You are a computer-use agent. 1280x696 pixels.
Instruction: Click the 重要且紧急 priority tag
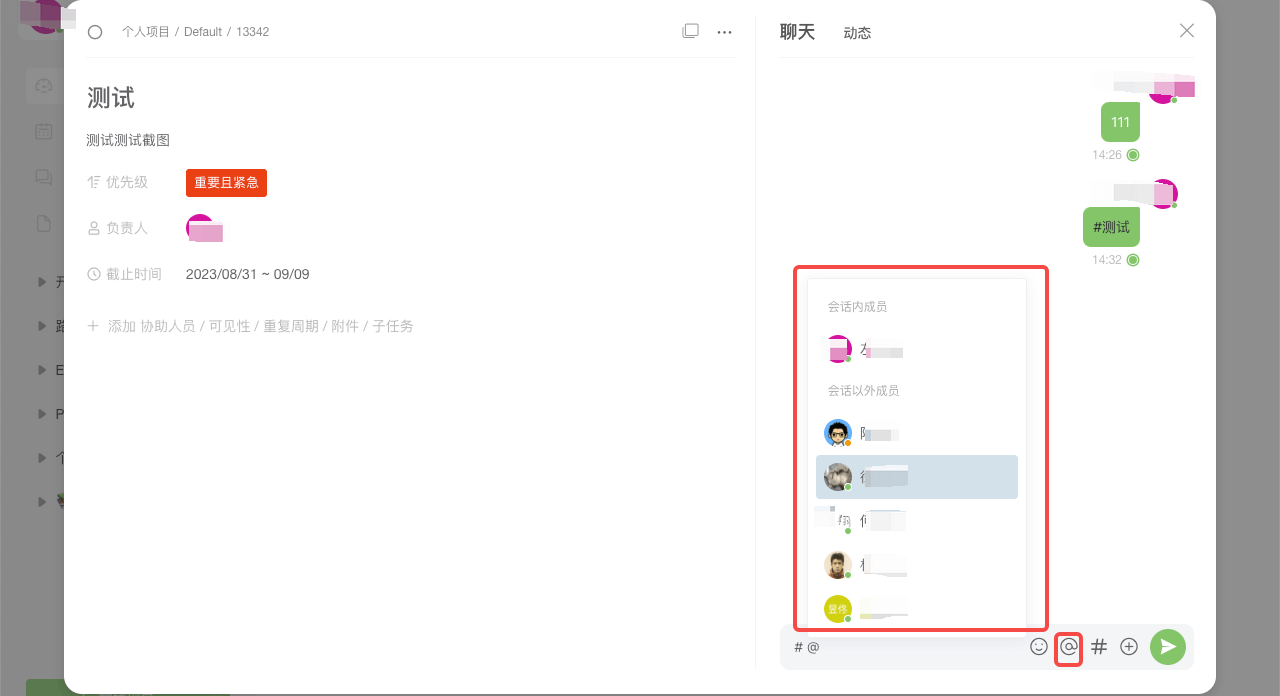(226, 183)
